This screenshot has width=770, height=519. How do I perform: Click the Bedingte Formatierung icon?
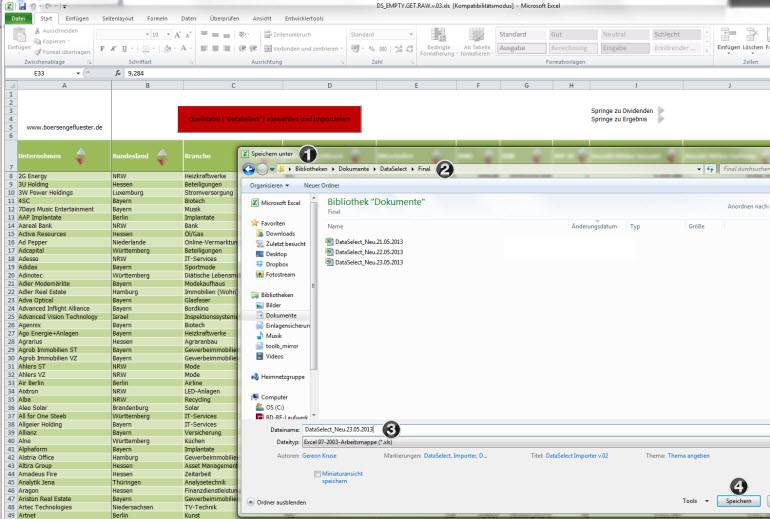click(x=438, y=35)
